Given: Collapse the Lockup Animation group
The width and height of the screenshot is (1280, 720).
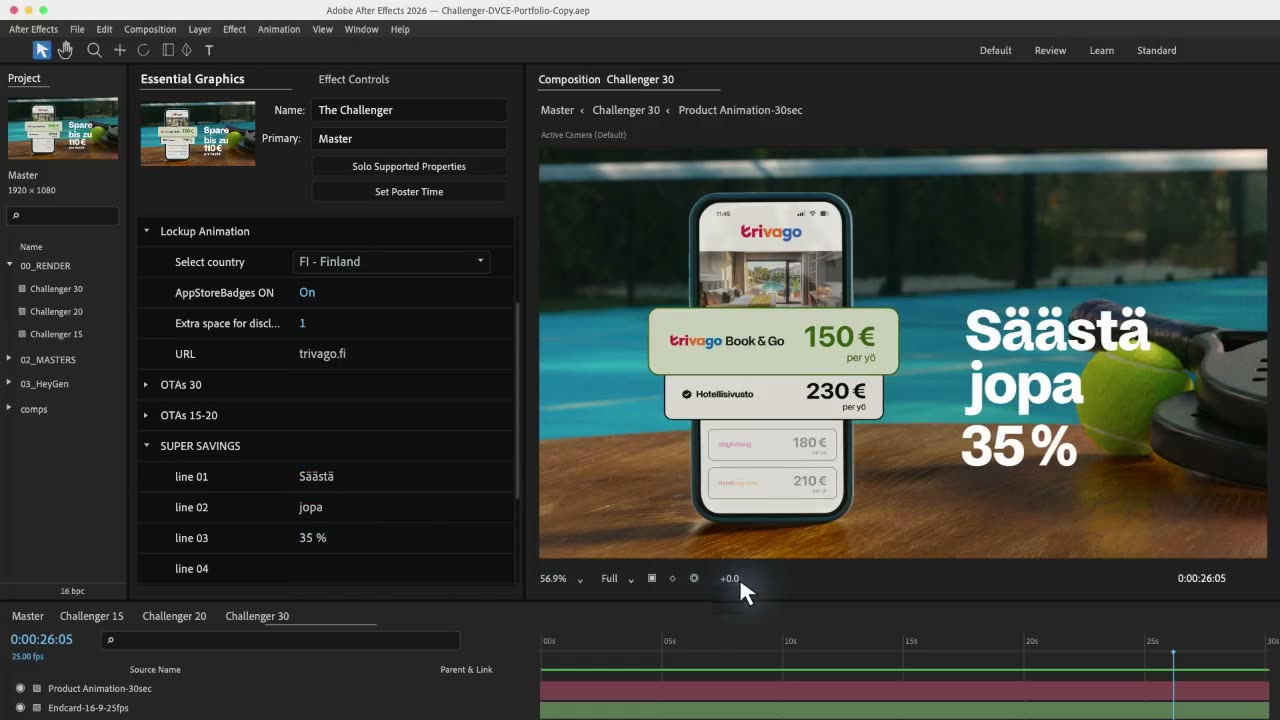Looking at the screenshot, I should [x=146, y=231].
